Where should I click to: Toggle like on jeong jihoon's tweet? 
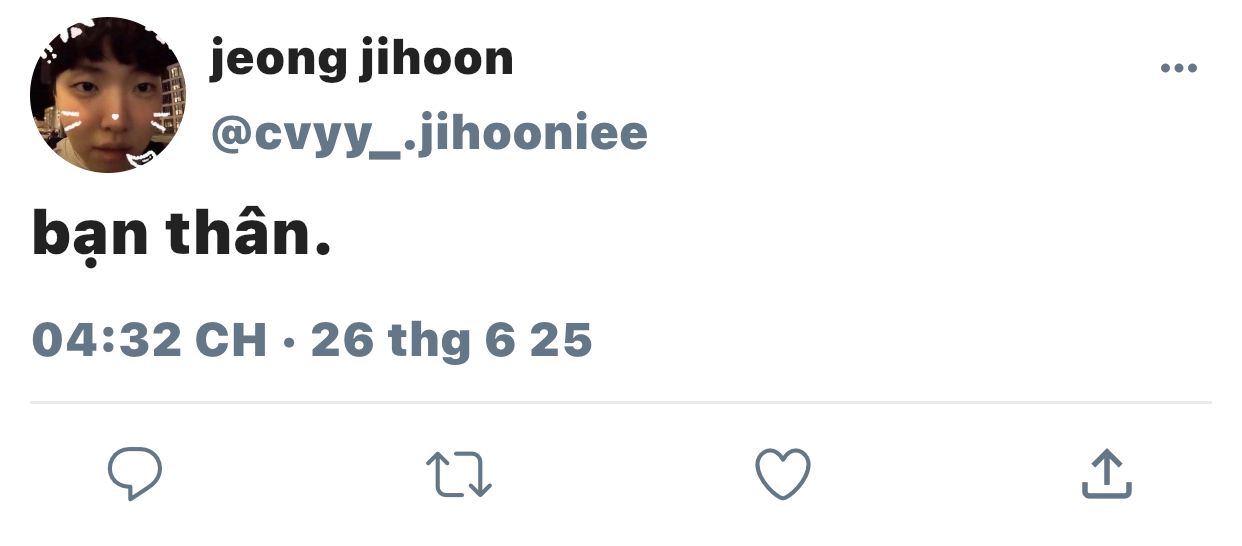click(x=782, y=474)
